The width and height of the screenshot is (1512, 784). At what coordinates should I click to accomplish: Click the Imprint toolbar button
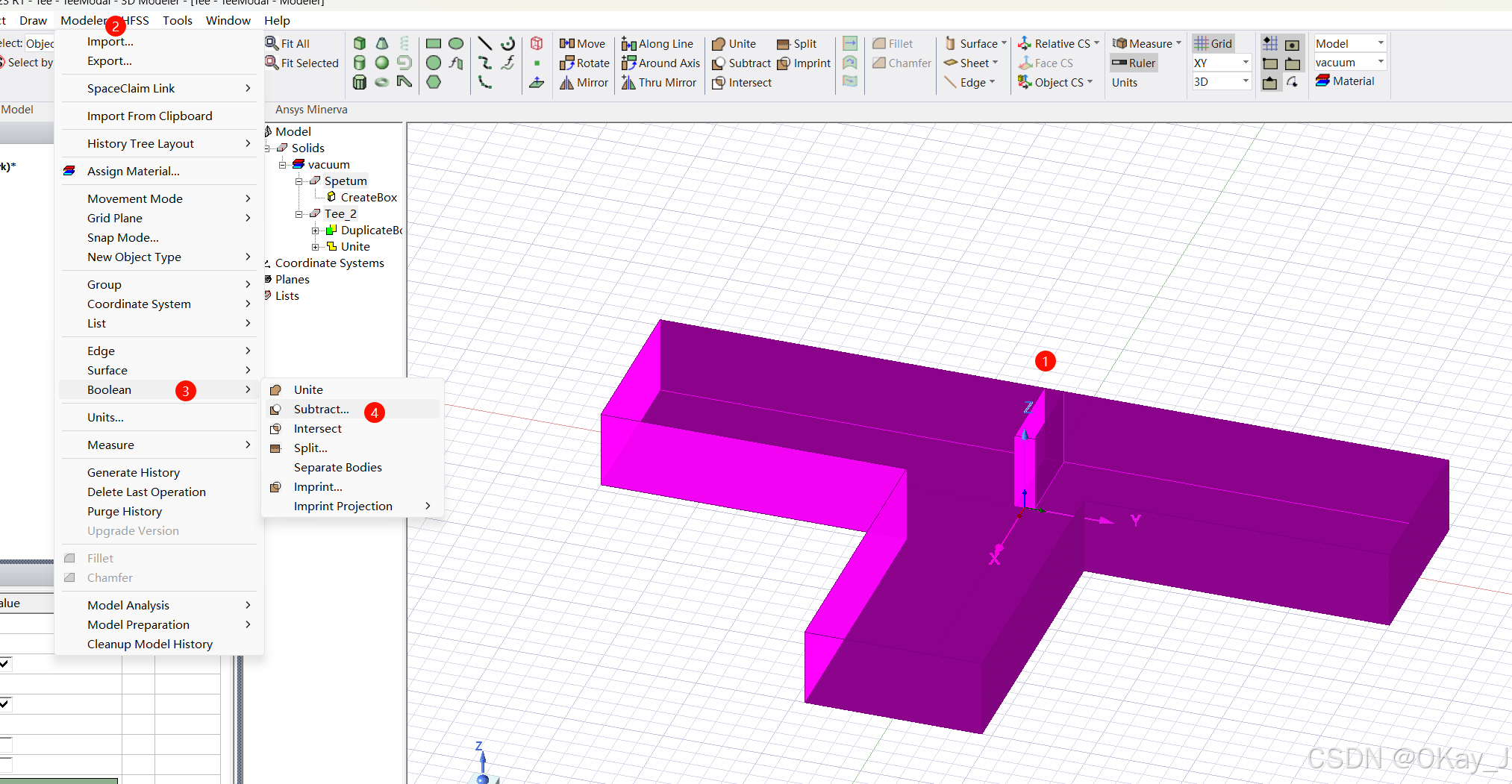pos(804,63)
